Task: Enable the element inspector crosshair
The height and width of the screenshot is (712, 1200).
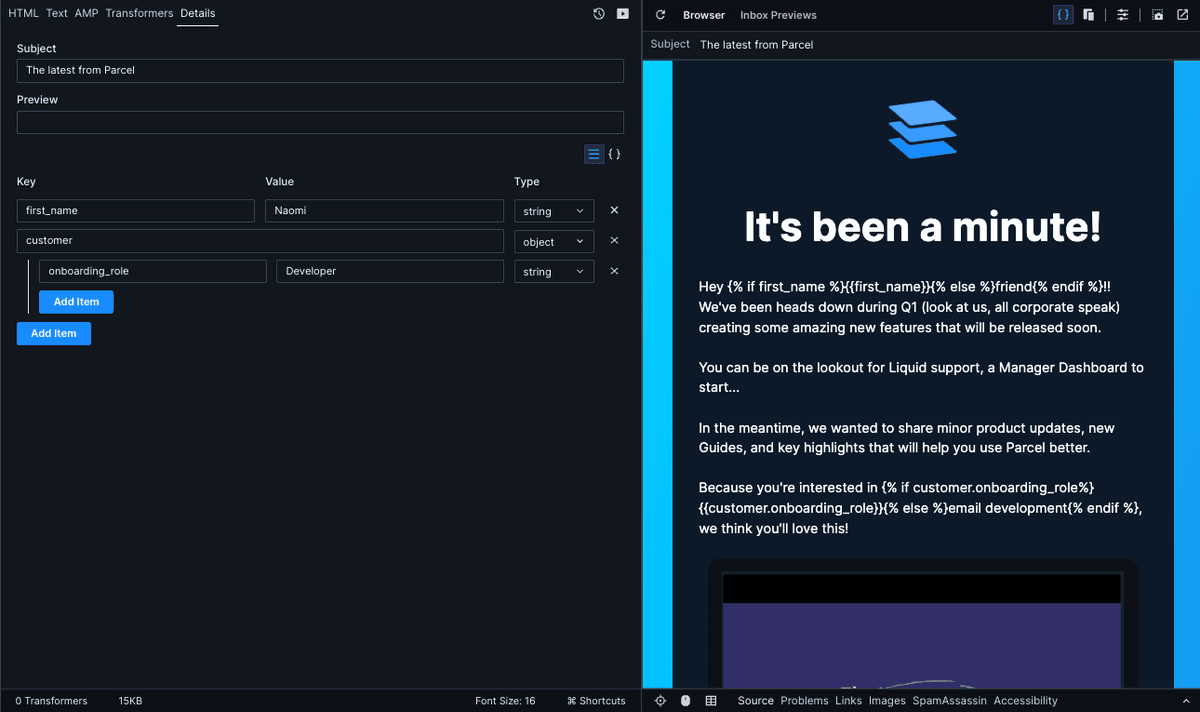Action: 660,700
